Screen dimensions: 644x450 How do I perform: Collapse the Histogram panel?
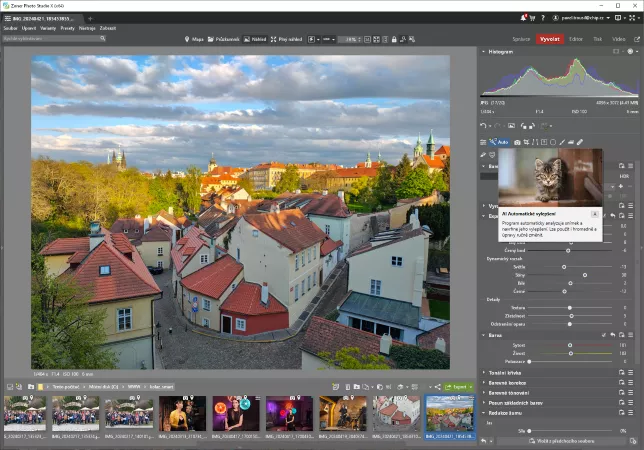484,51
